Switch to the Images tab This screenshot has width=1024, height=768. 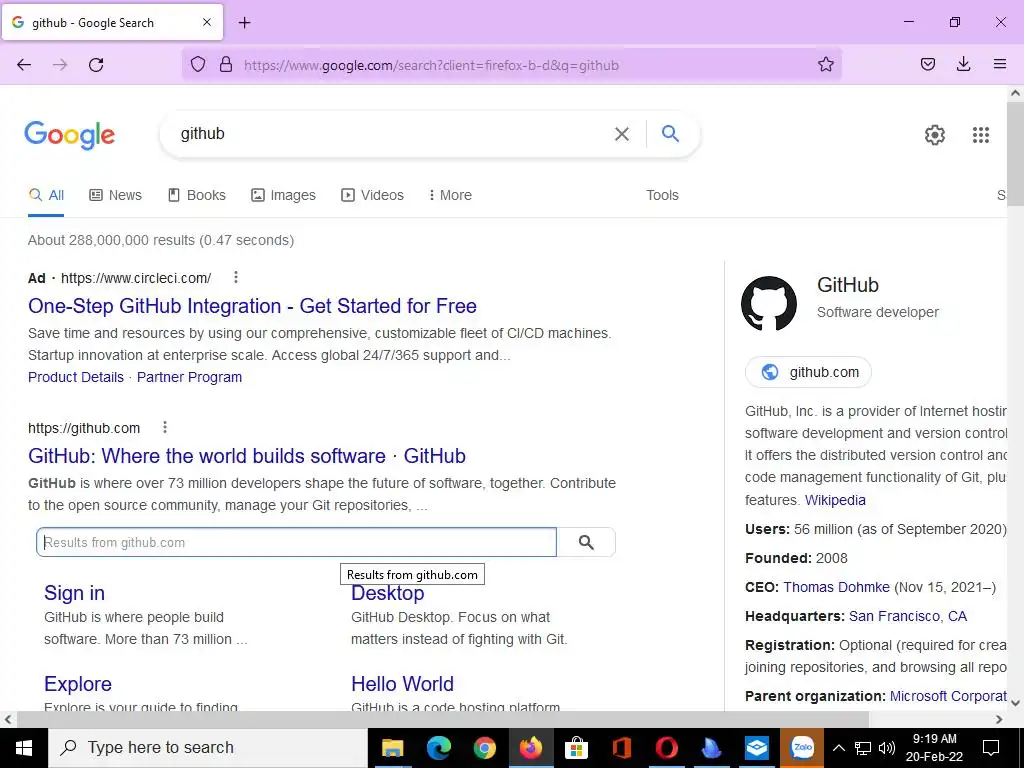[283, 195]
